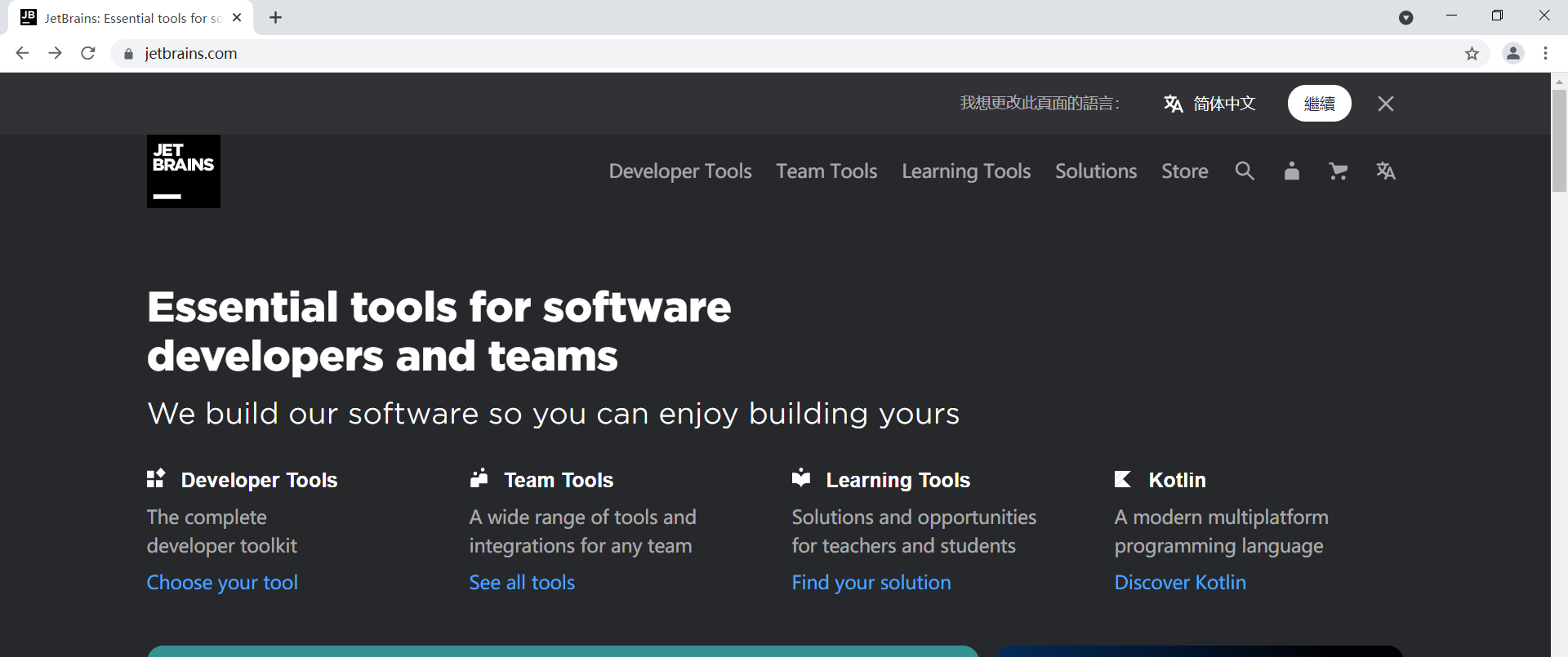The width and height of the screenshot is (1568, 657).
Task: Click the Kotlin section heading
Action: (1177, 480)
